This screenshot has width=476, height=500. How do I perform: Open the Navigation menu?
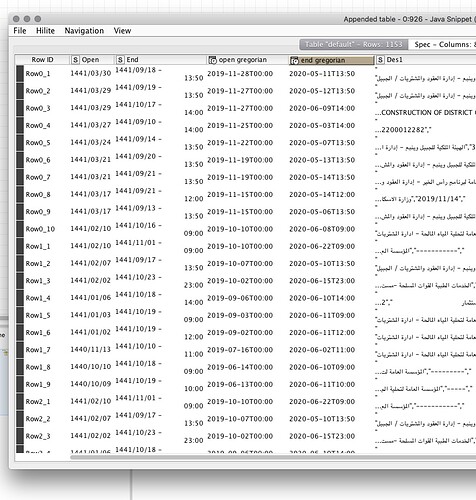pyautogui.click(x=84, y=31)
